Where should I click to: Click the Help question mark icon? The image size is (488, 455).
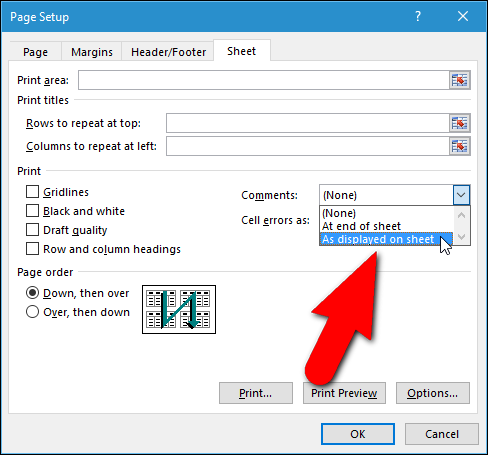418,16
